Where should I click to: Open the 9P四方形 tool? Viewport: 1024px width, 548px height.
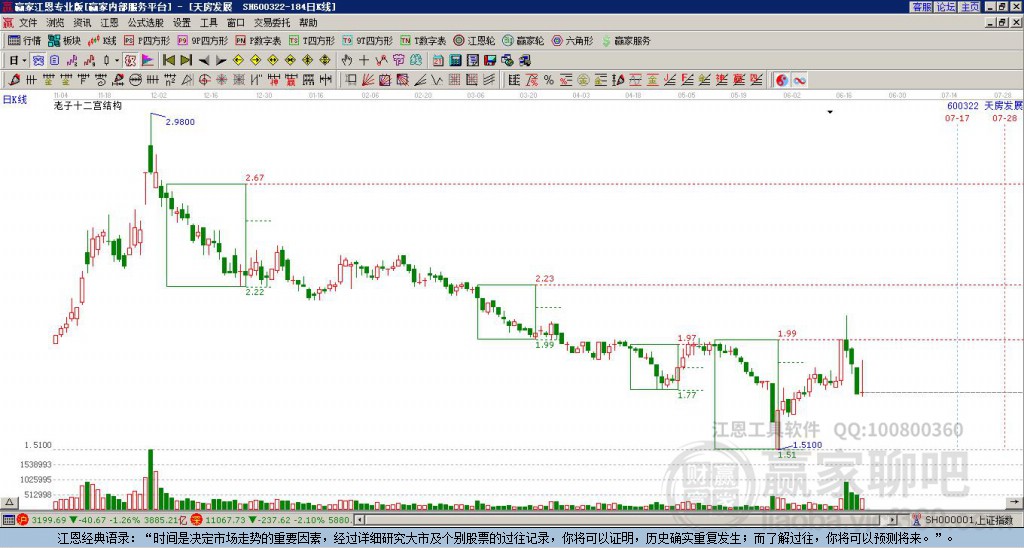(x=203, y=40)
